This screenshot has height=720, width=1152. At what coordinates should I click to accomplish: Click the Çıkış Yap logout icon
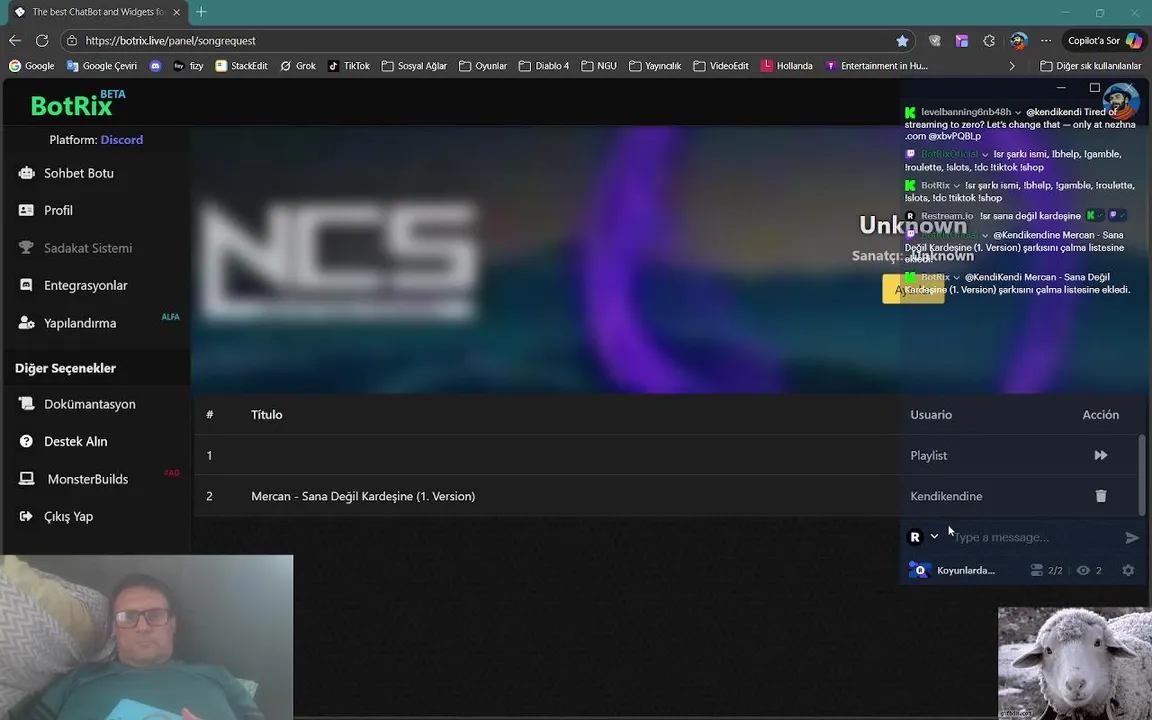click(26, 516)
